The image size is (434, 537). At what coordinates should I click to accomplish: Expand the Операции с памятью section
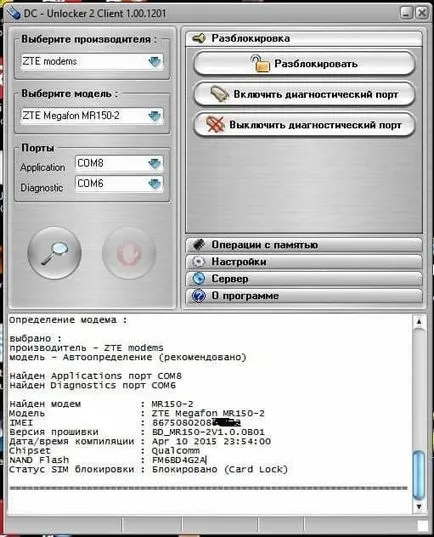click(304, 245)
